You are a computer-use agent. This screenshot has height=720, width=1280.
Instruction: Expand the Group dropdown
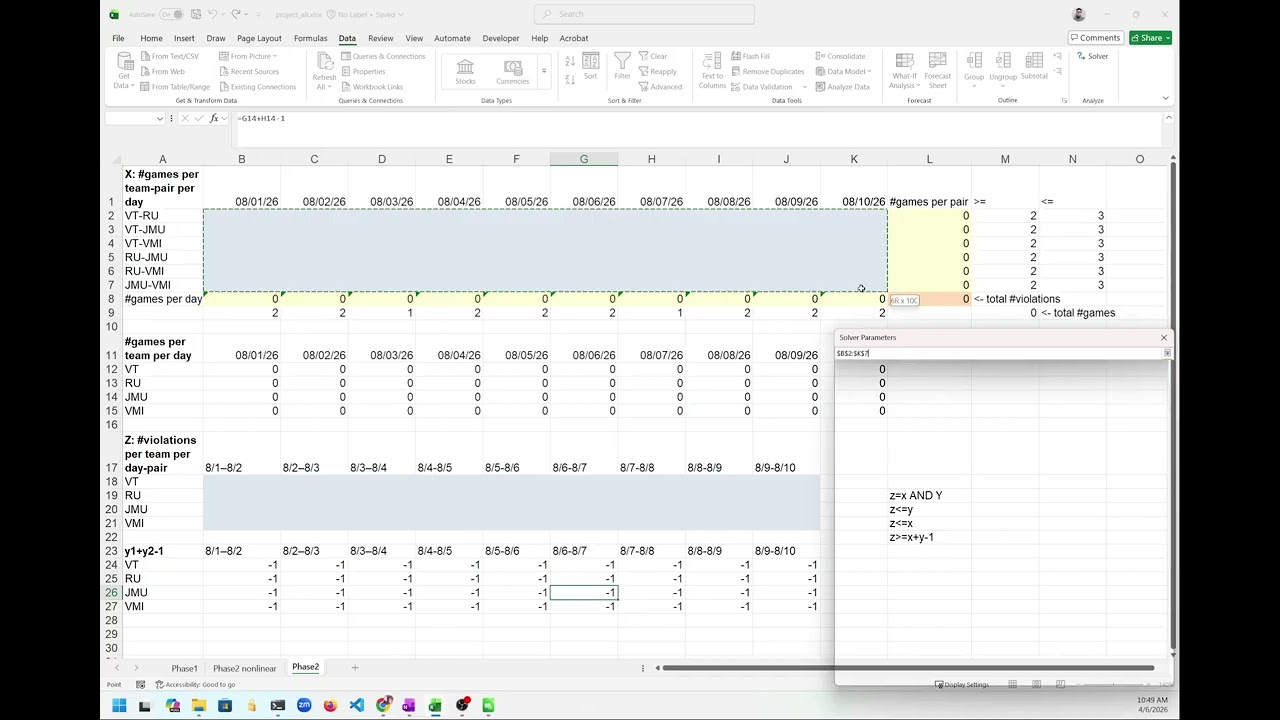point(974,86)
